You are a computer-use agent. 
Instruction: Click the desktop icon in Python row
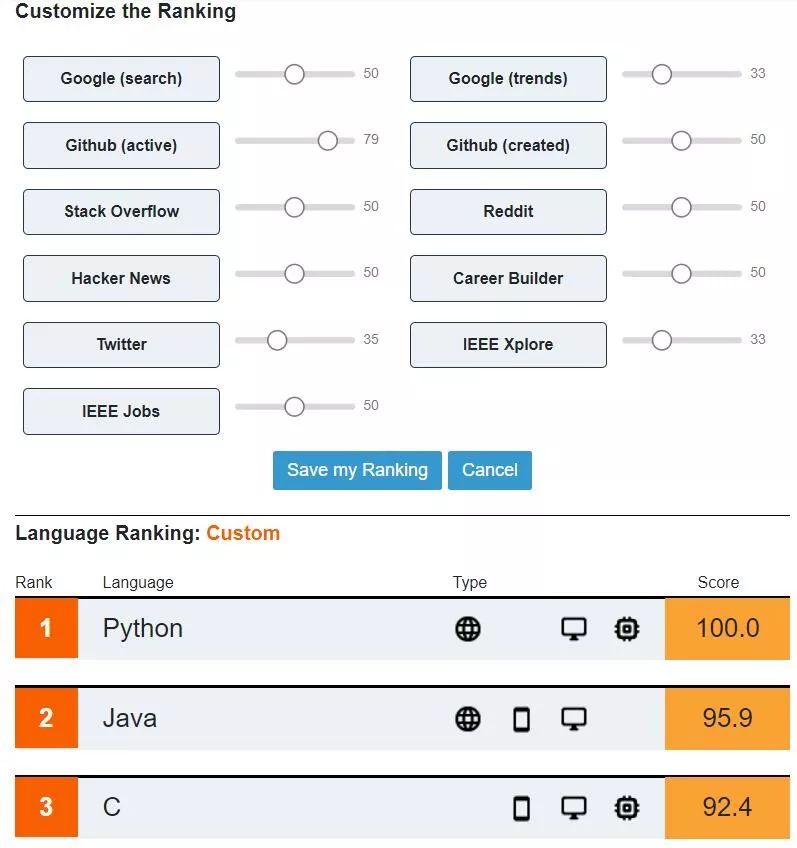click(x=573, y=629)
